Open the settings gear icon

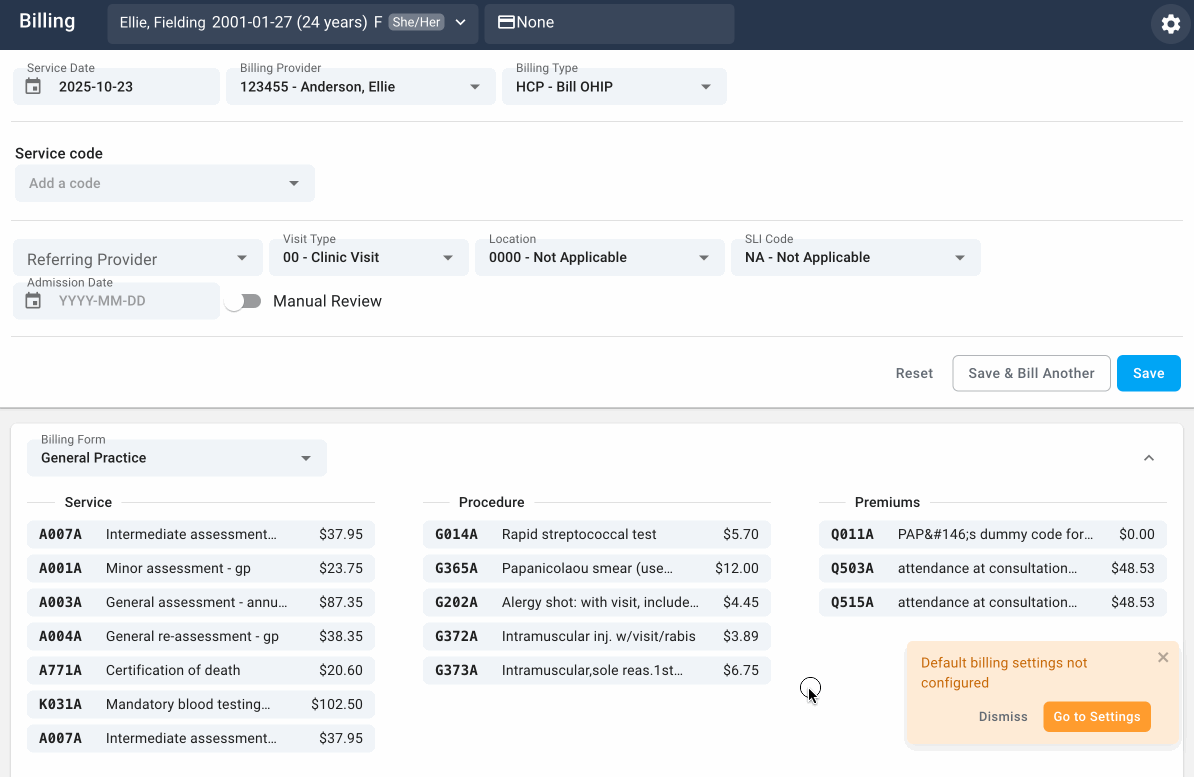tap(1170, 24)
